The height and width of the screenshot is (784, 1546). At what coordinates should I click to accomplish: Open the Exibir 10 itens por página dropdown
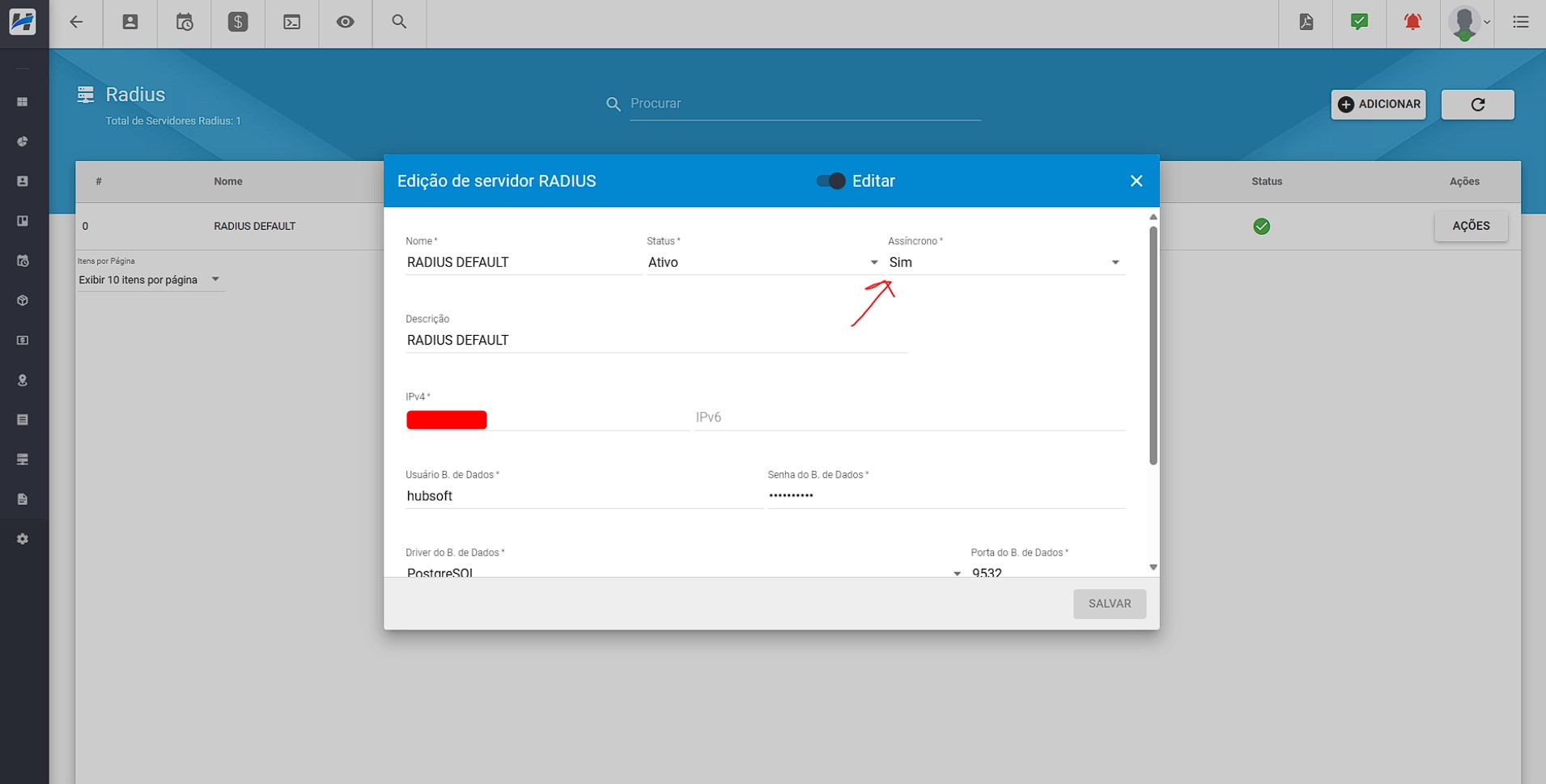pyautogui.click(x=150, y=280)
